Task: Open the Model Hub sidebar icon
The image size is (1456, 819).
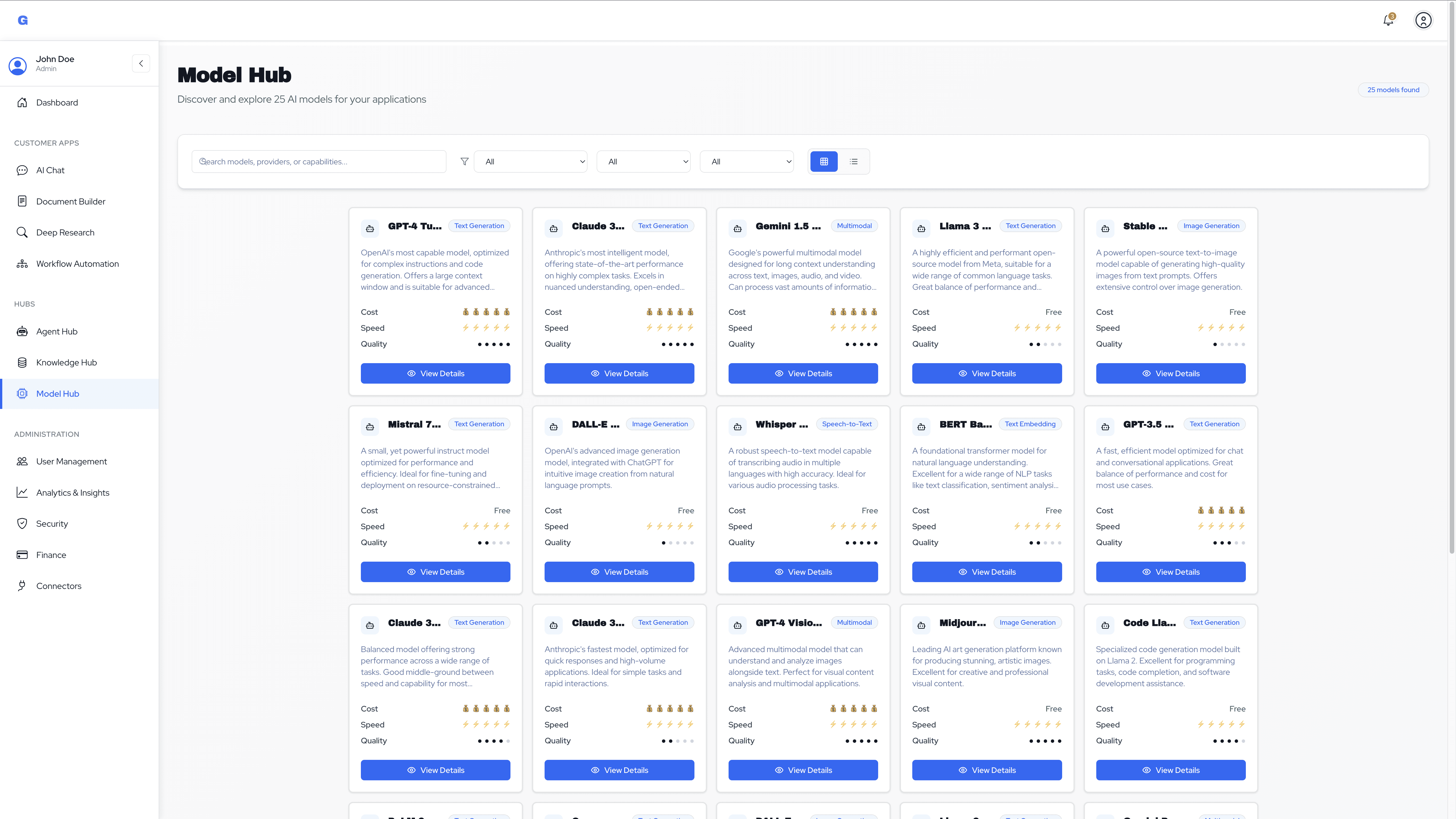Action: pyautogui.click(x=22, y=393)
